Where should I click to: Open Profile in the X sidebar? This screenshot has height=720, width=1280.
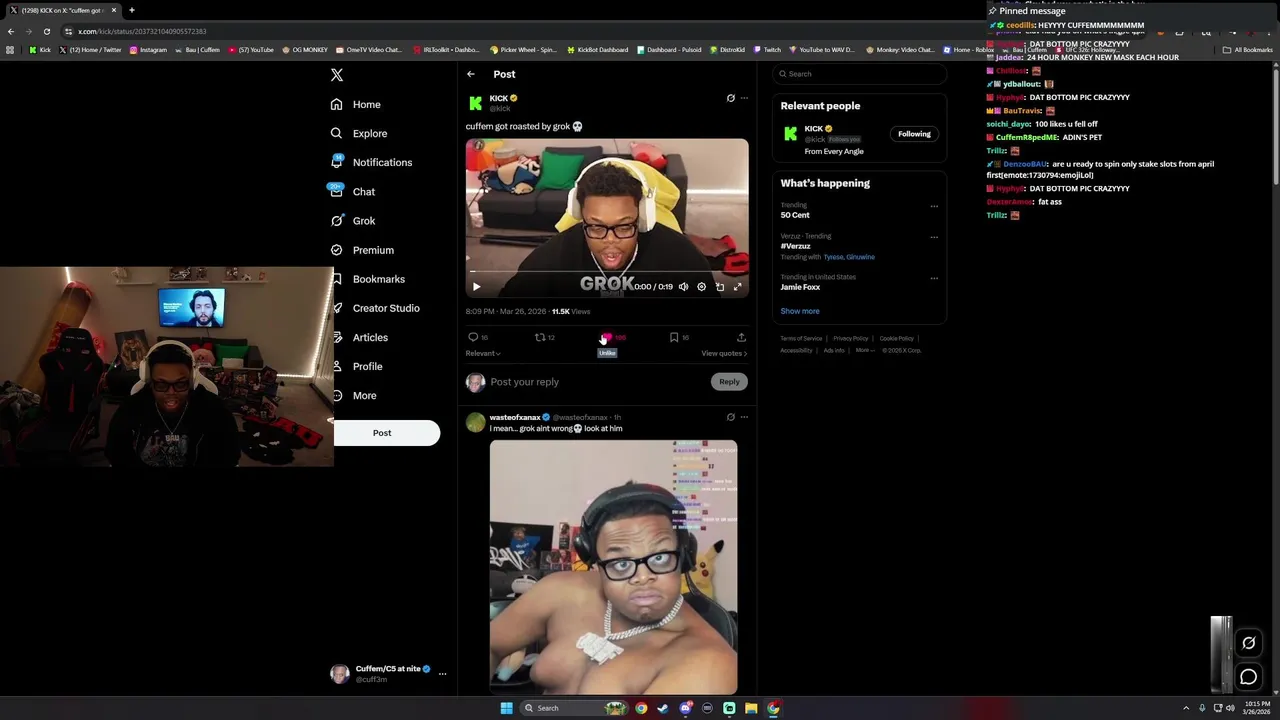coord(358,367)
